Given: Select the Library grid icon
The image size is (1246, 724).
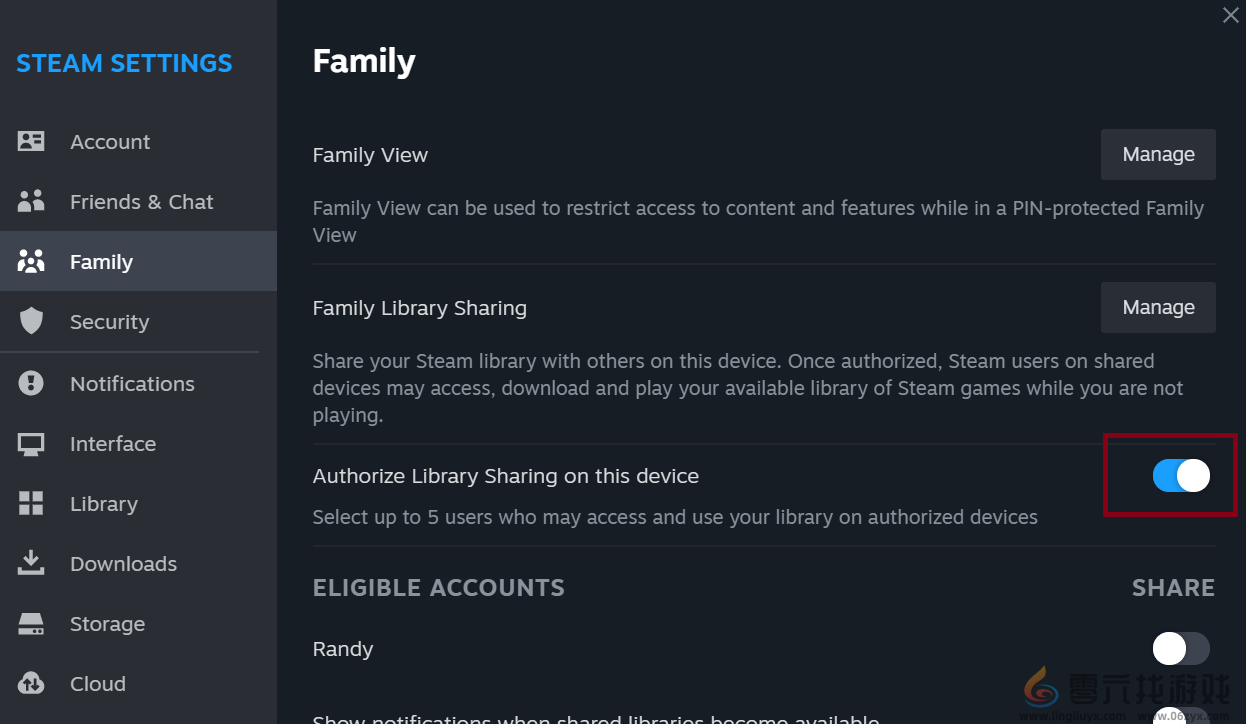Looking at the screenshot, I should click(31, 503).
